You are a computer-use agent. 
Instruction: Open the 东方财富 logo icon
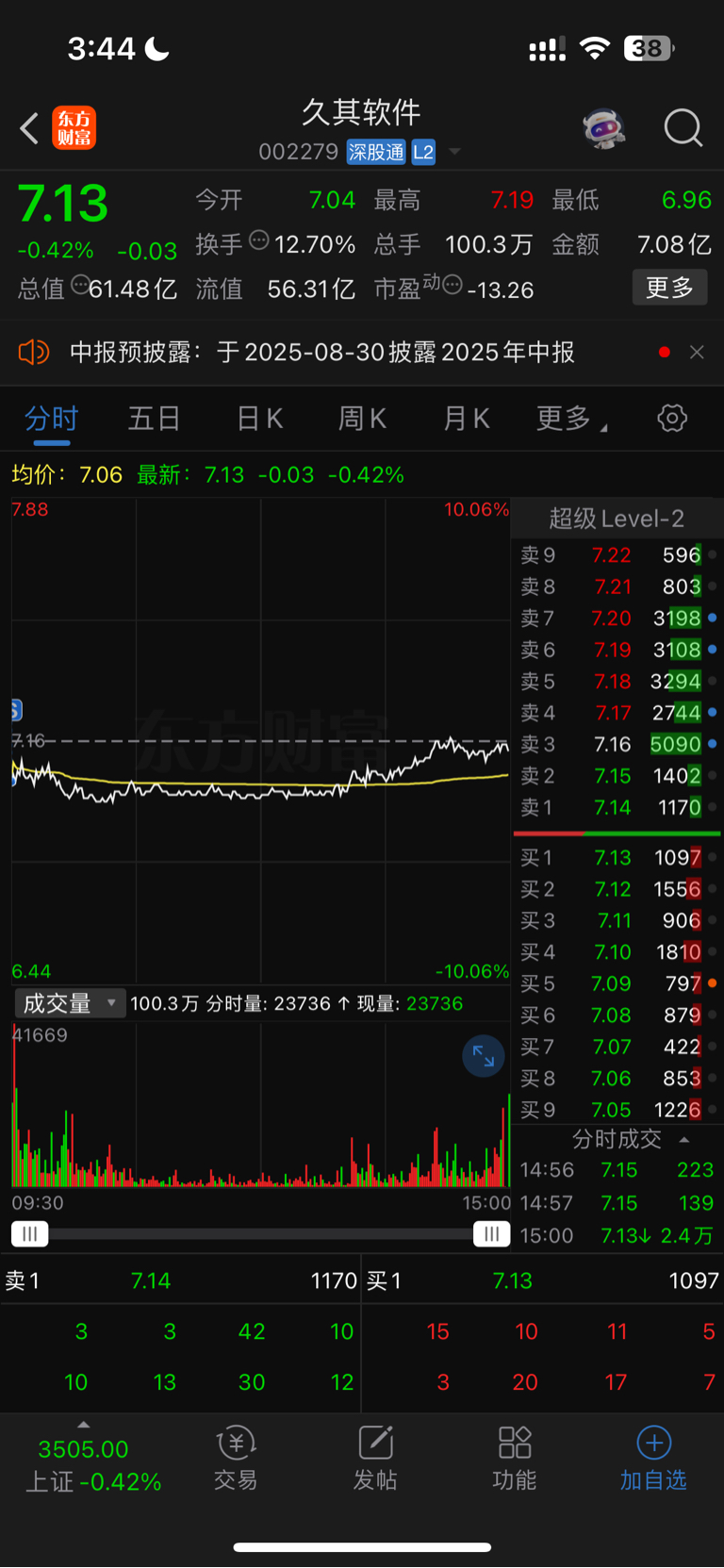coord(74,128)
